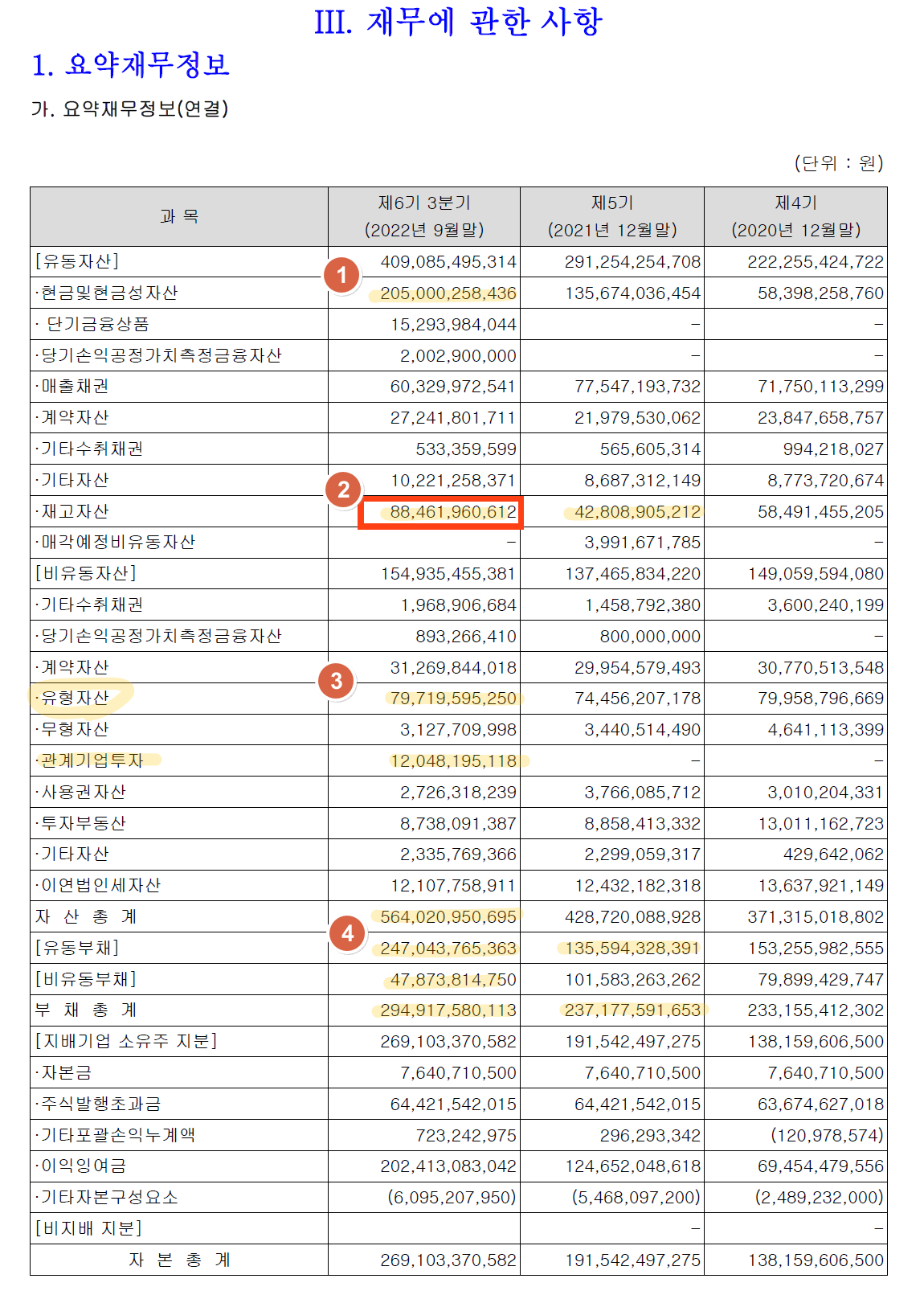Screen dimensions: 924x1295
Task: Click the highlighted value 294,917,580,113
Action: tap(448, 1010)
